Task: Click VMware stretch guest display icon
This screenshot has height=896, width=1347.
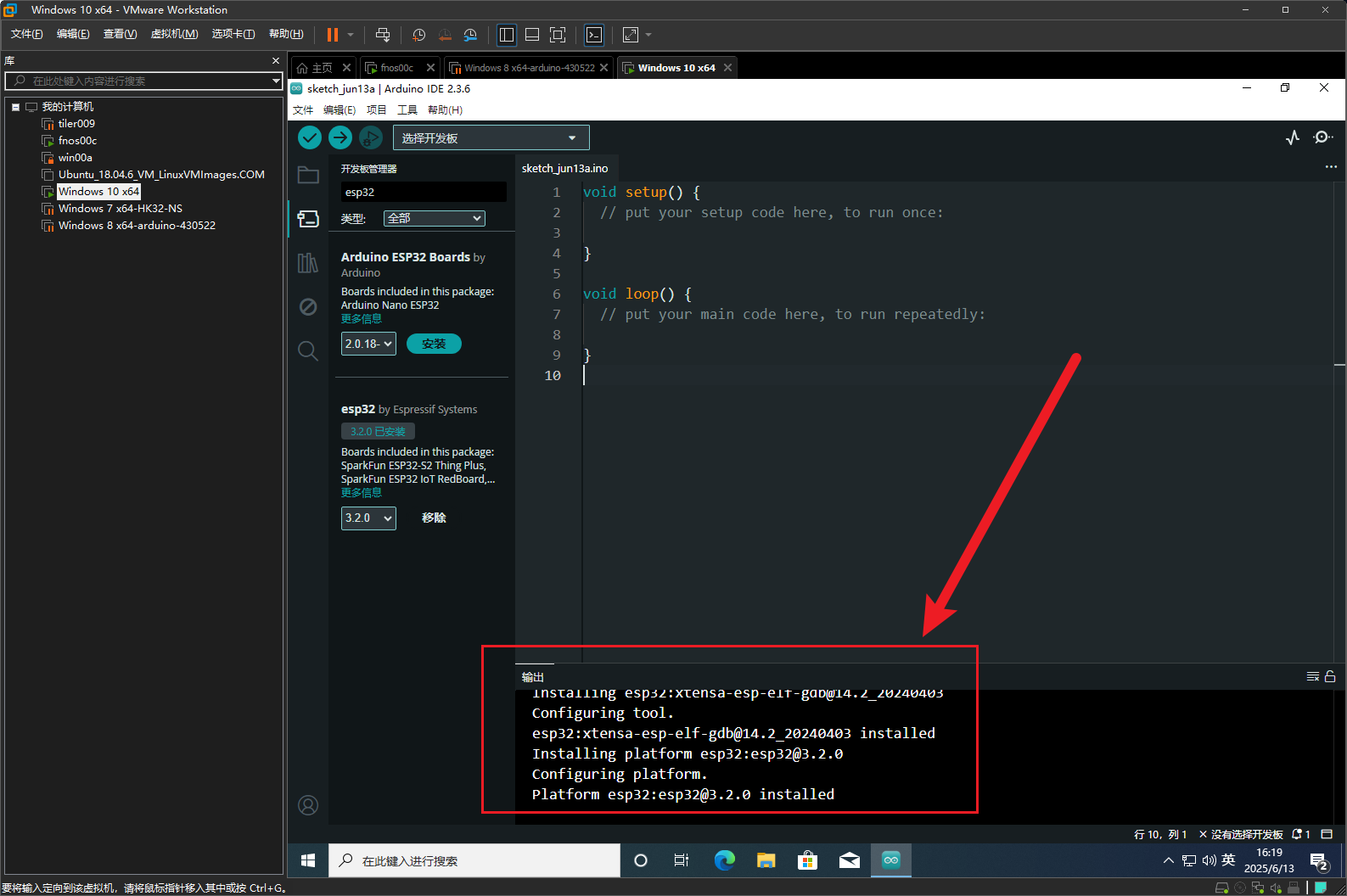Action: (x=631, y=35)
